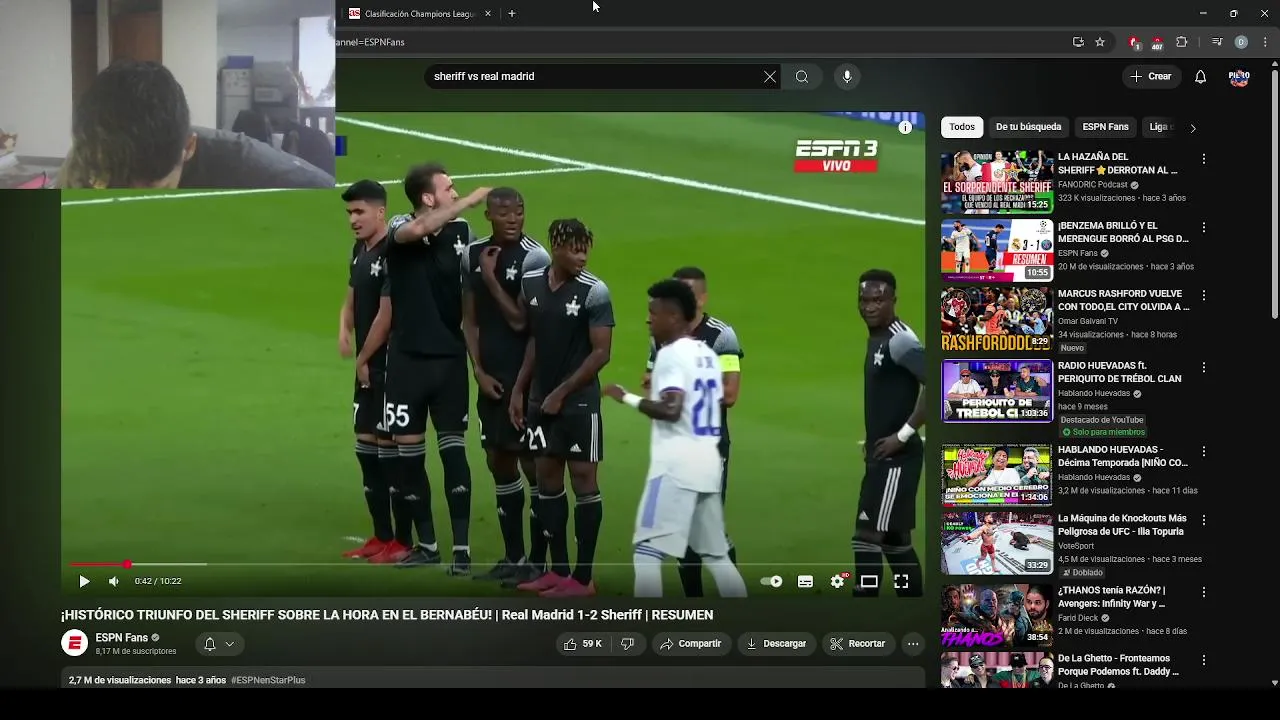Seek along the video progress bar
The height and width of the screenshot is (720, 1280).
pyautogui.click(x=491, y=565)
